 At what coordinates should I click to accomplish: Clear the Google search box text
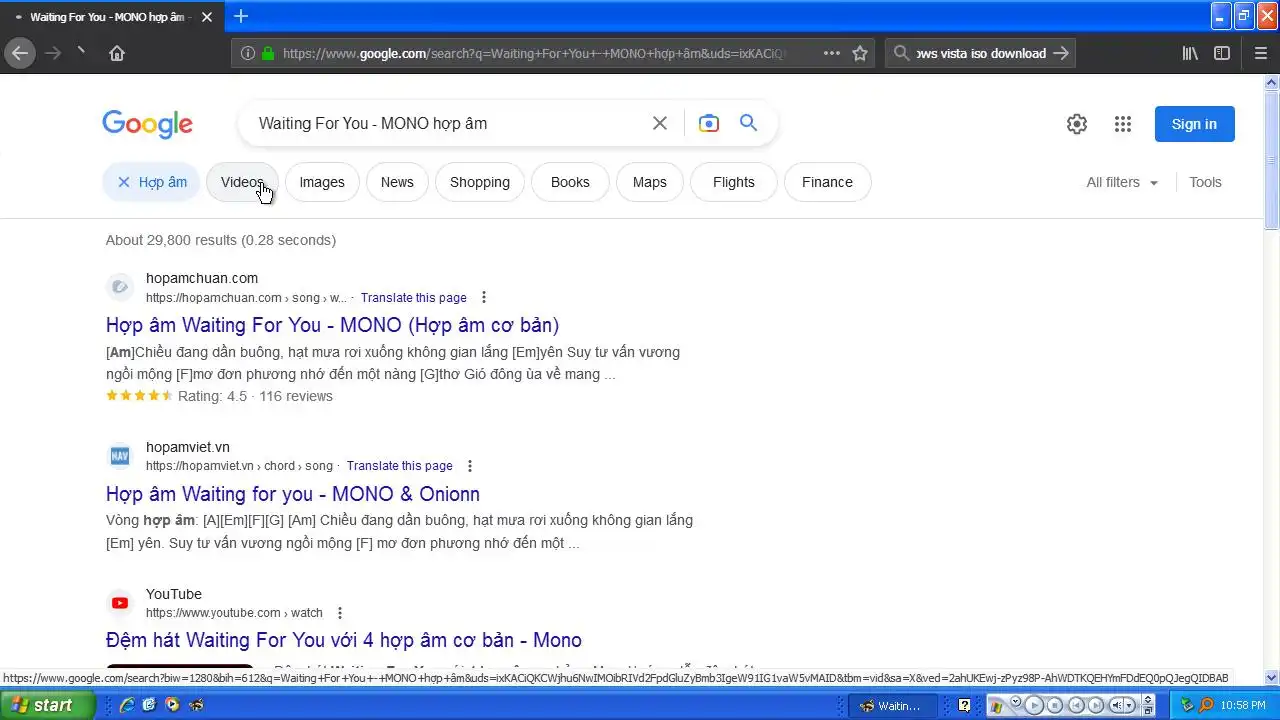660,123
